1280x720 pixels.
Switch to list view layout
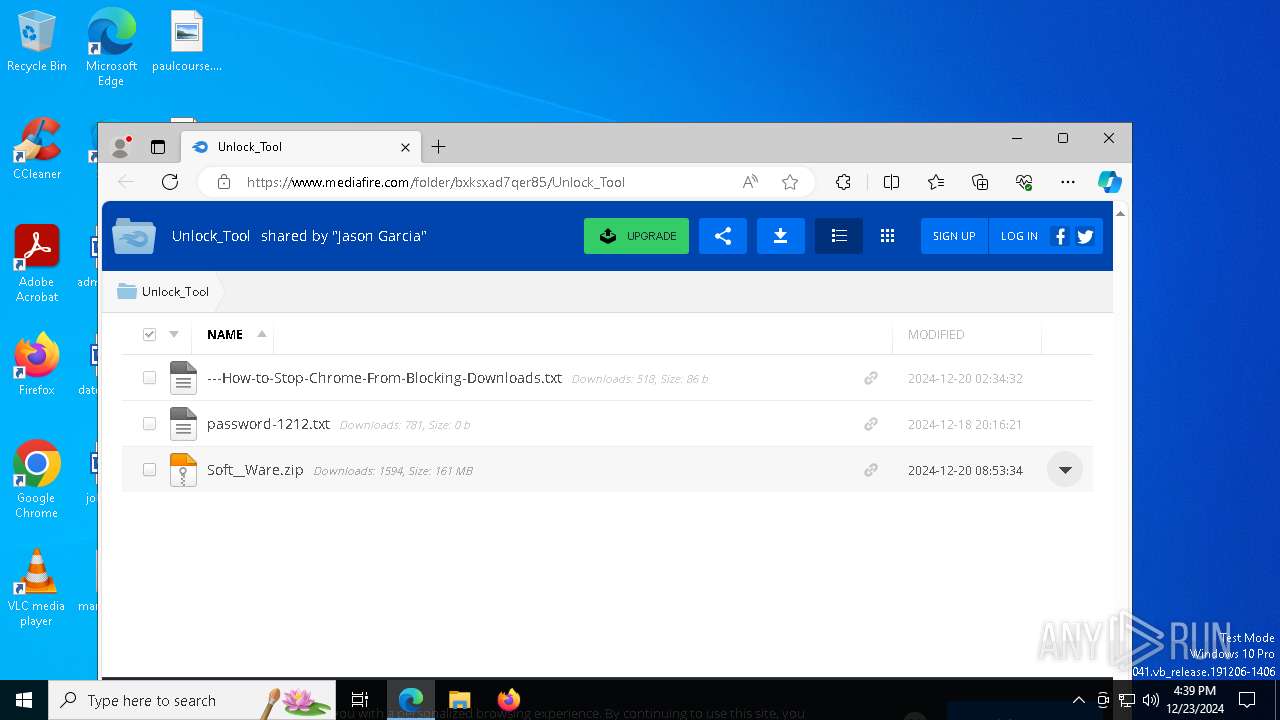point(839,236)
